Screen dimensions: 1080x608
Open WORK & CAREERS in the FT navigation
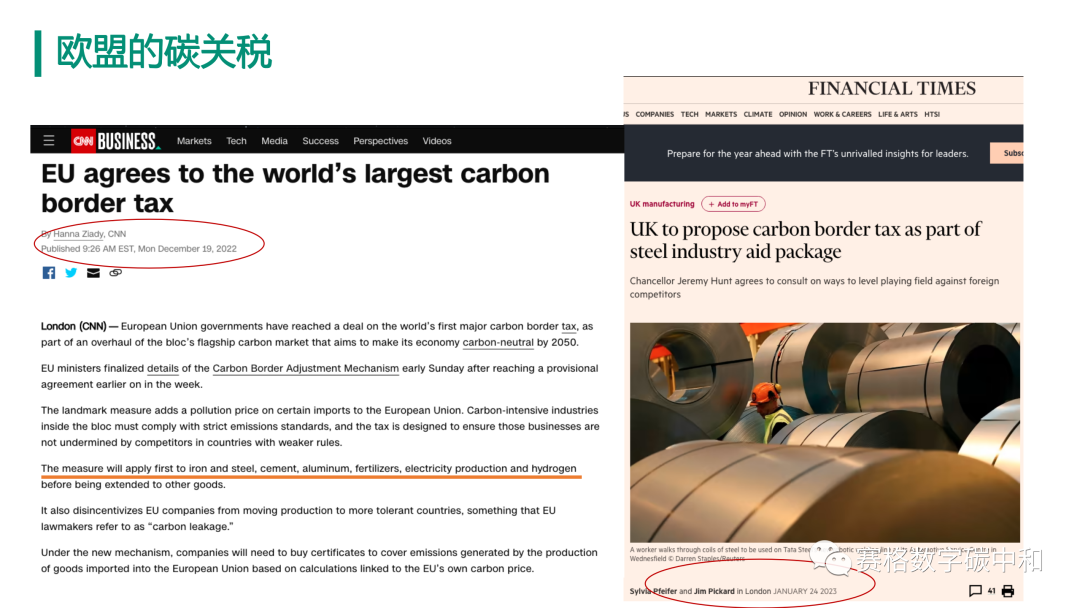tap(842, 114)
